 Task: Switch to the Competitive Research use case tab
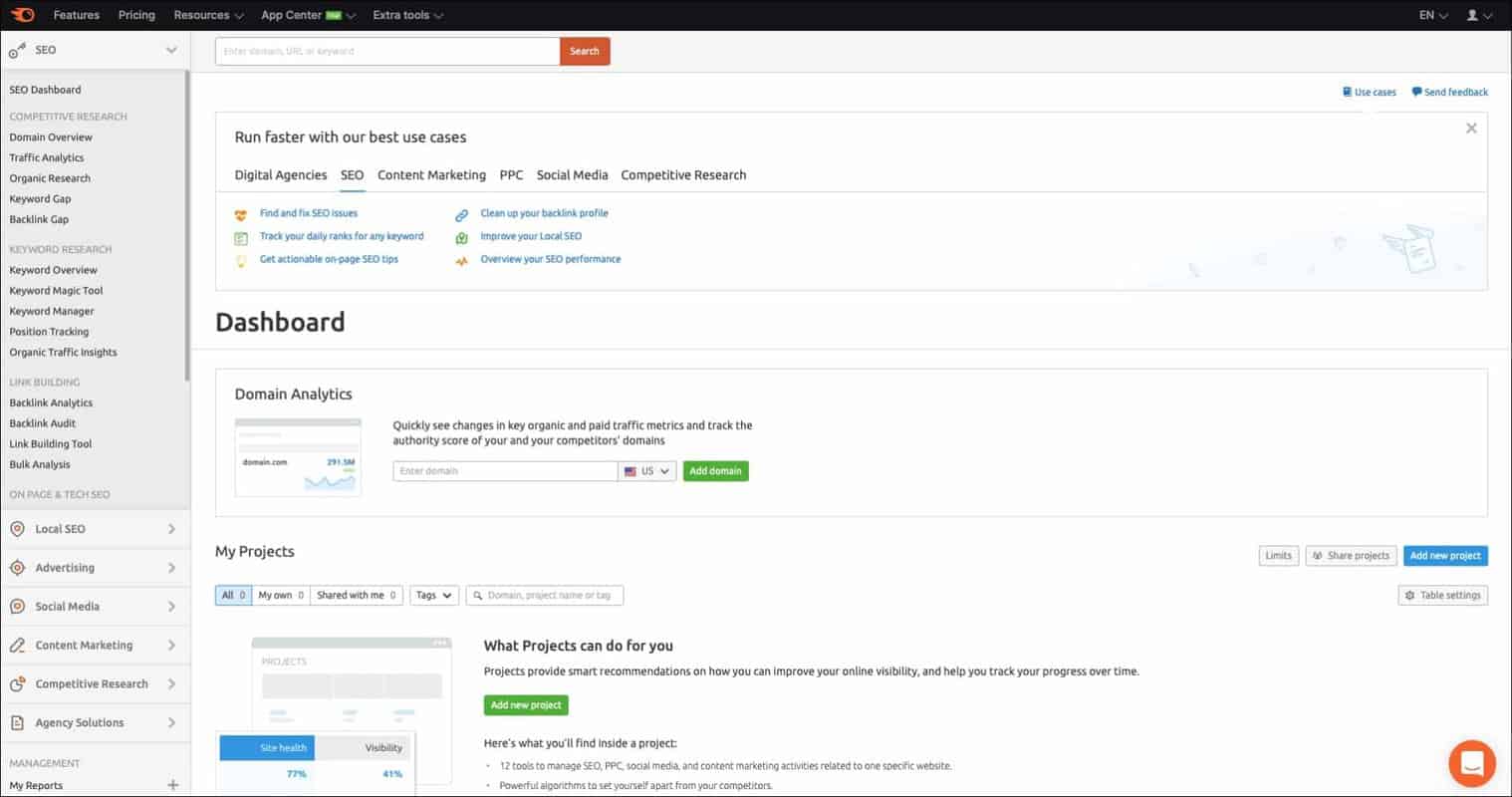(683, 175)
